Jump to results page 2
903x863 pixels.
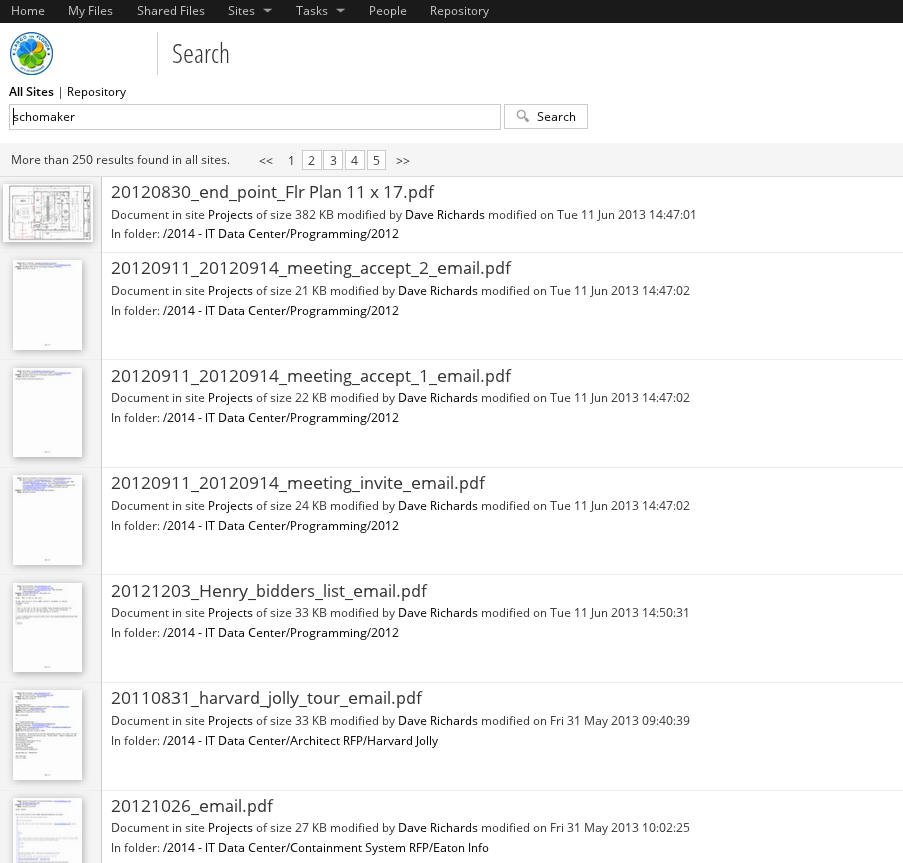tap(312, 160)
